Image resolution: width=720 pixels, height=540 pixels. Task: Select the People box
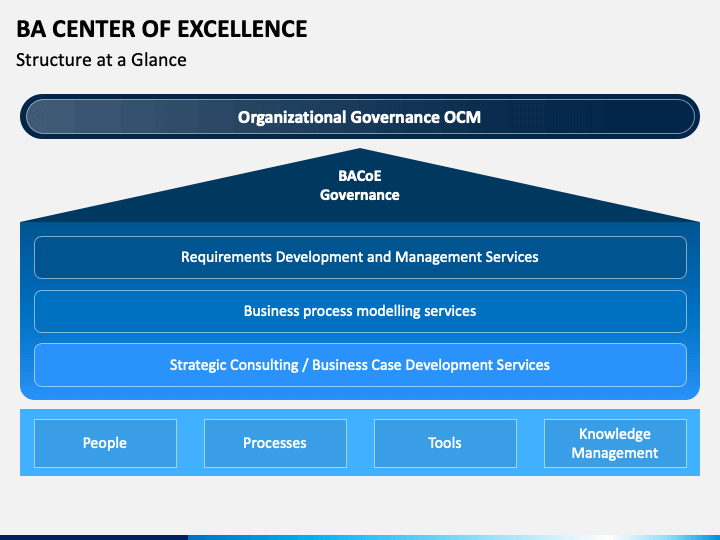[105, 443]
